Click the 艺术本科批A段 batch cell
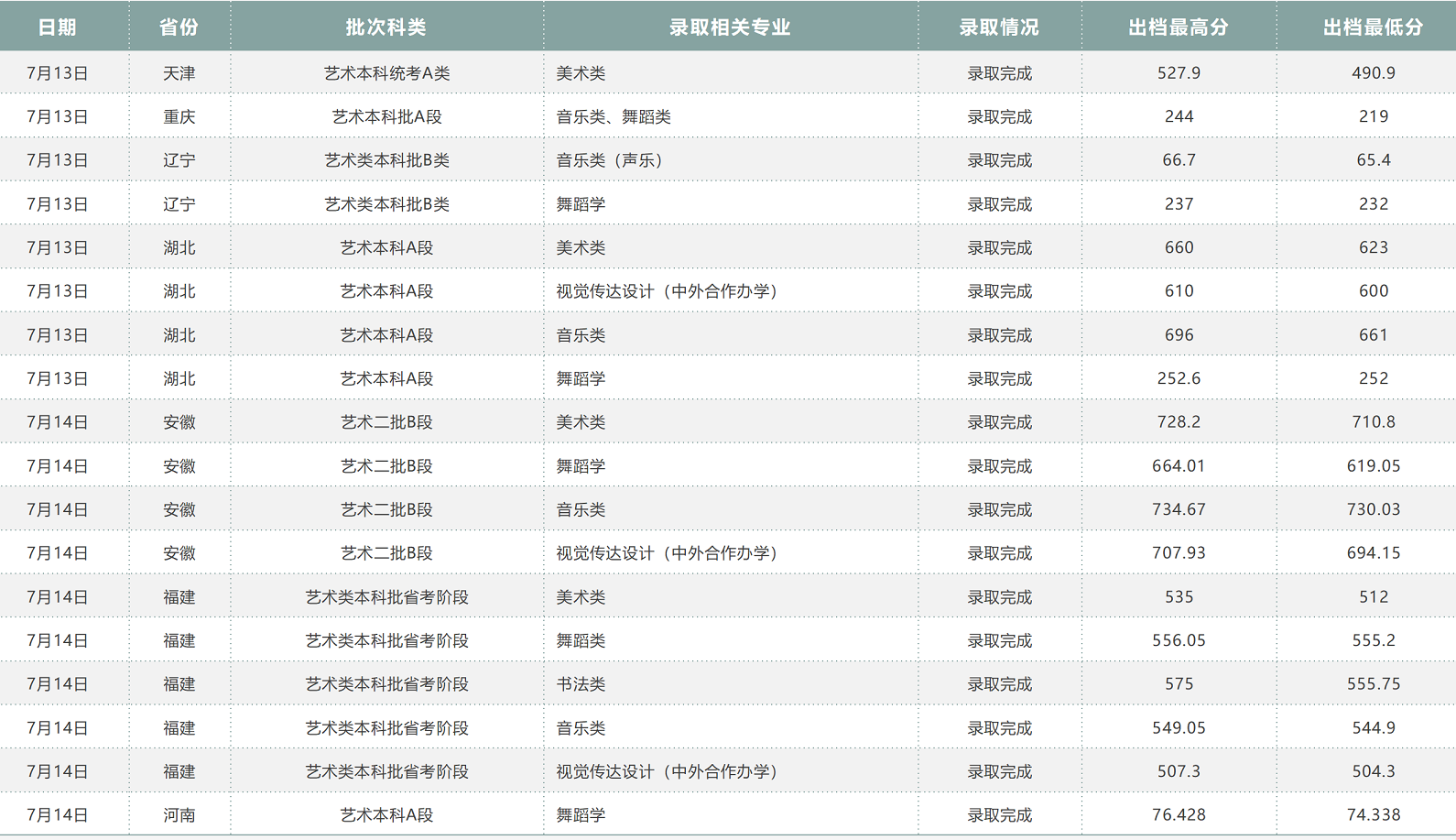The width and height of the screenshot is (1456, 840). [386, 117]
